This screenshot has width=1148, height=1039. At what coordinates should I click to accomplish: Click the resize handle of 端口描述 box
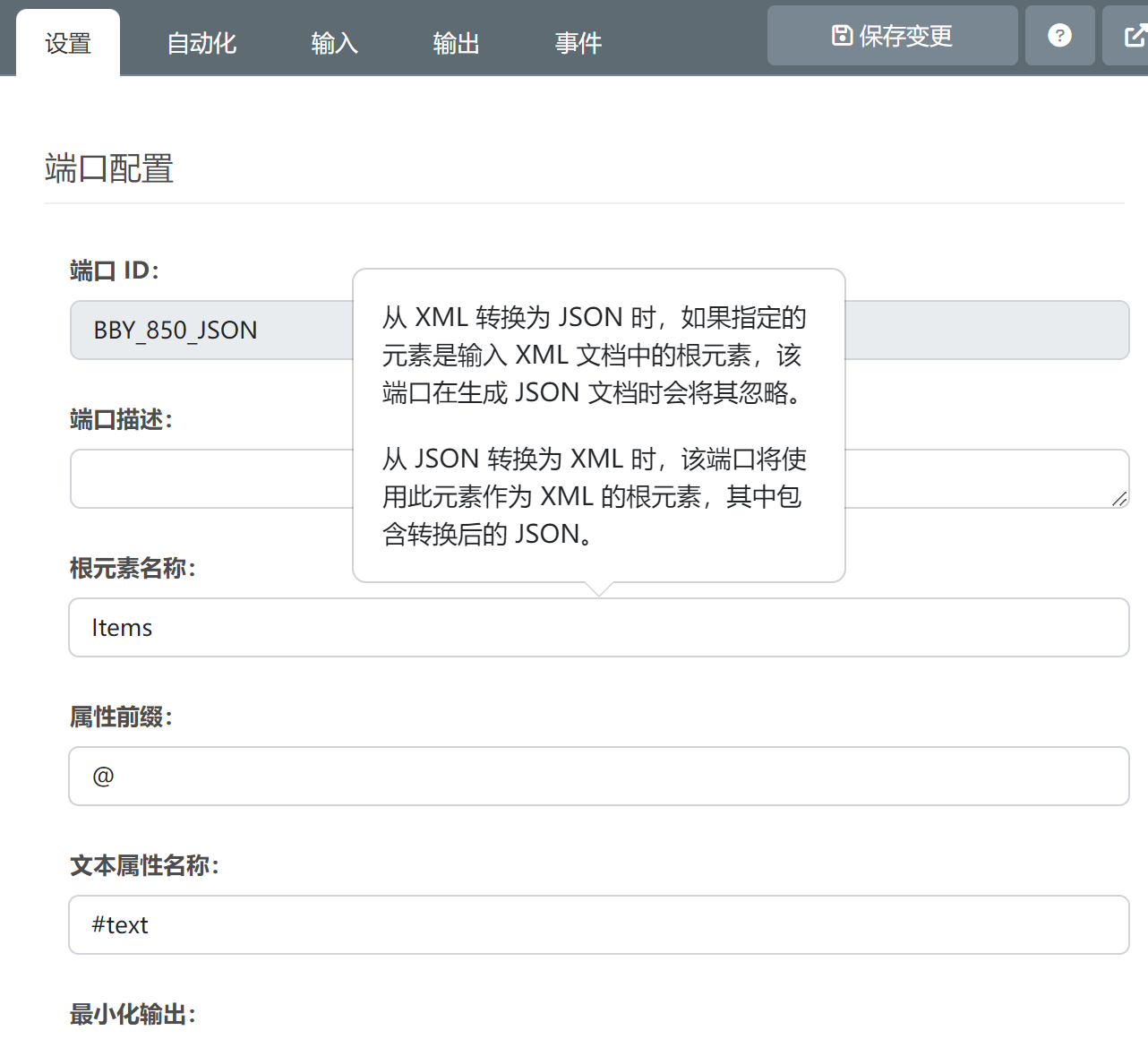point(1119,499)
